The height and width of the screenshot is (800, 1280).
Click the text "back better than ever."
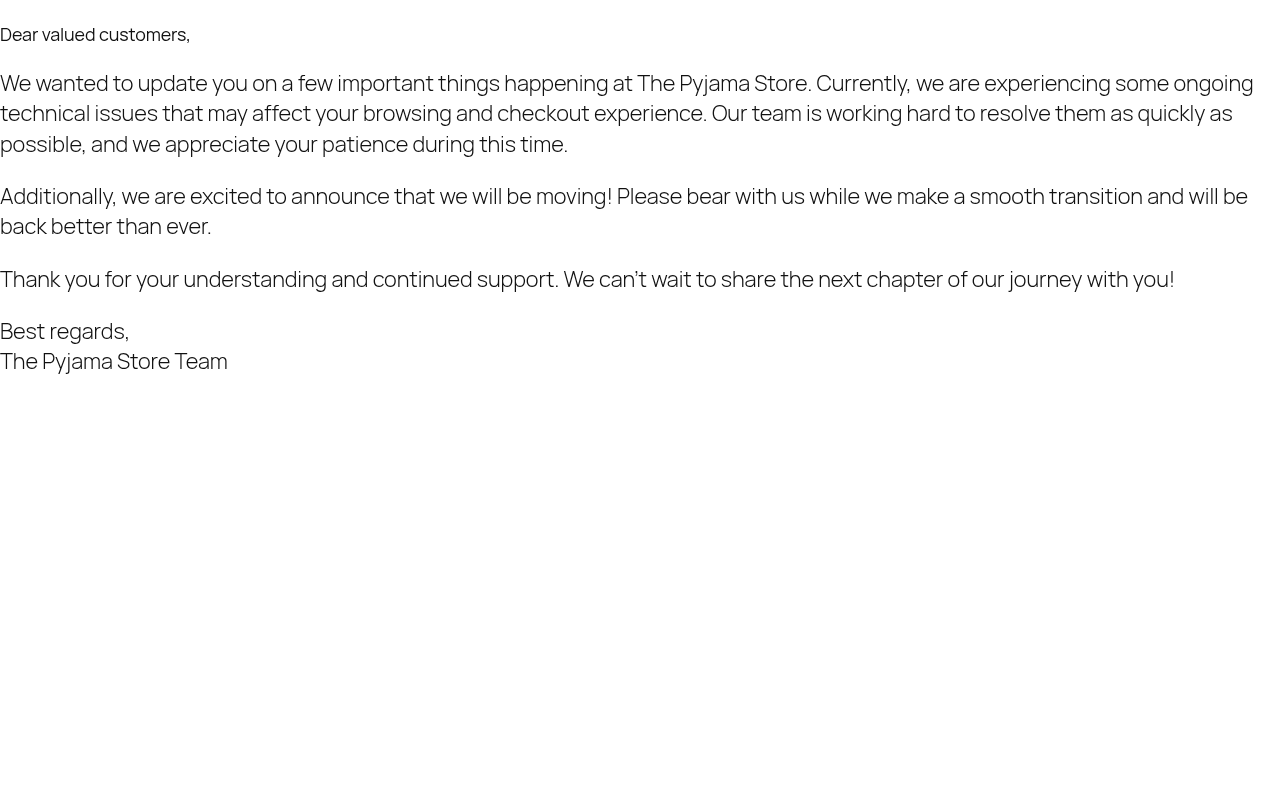click(x=105, y=226)
